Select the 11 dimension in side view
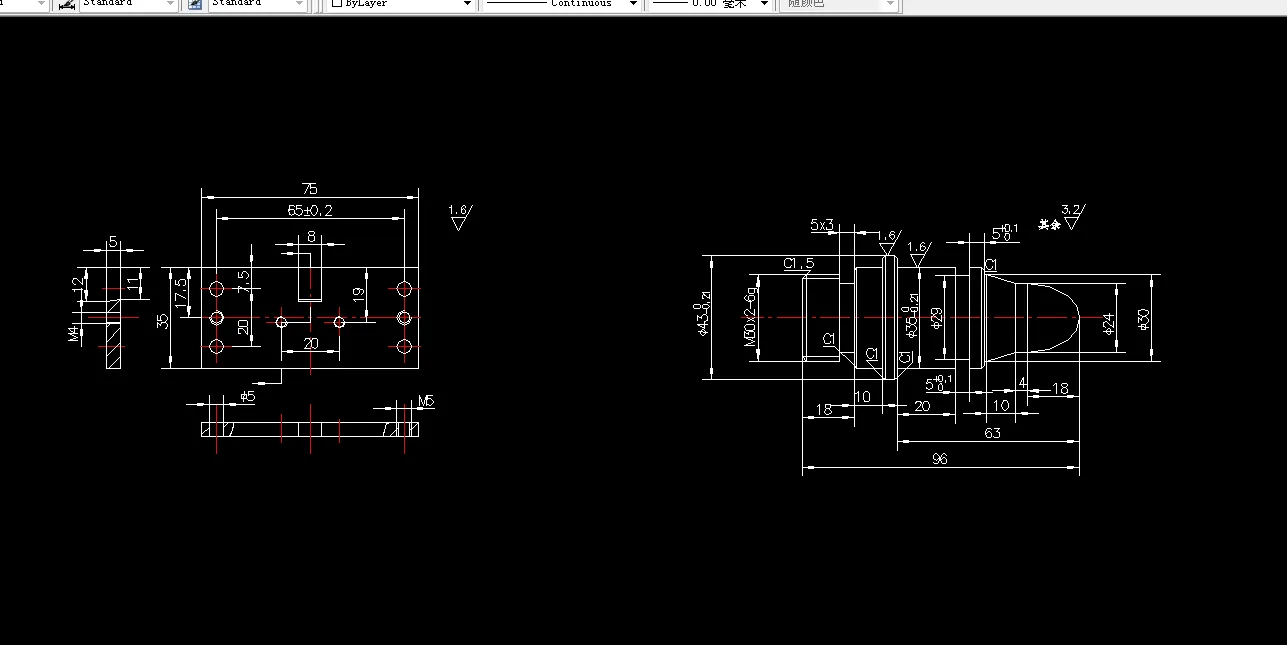 [x=132, y=284]
